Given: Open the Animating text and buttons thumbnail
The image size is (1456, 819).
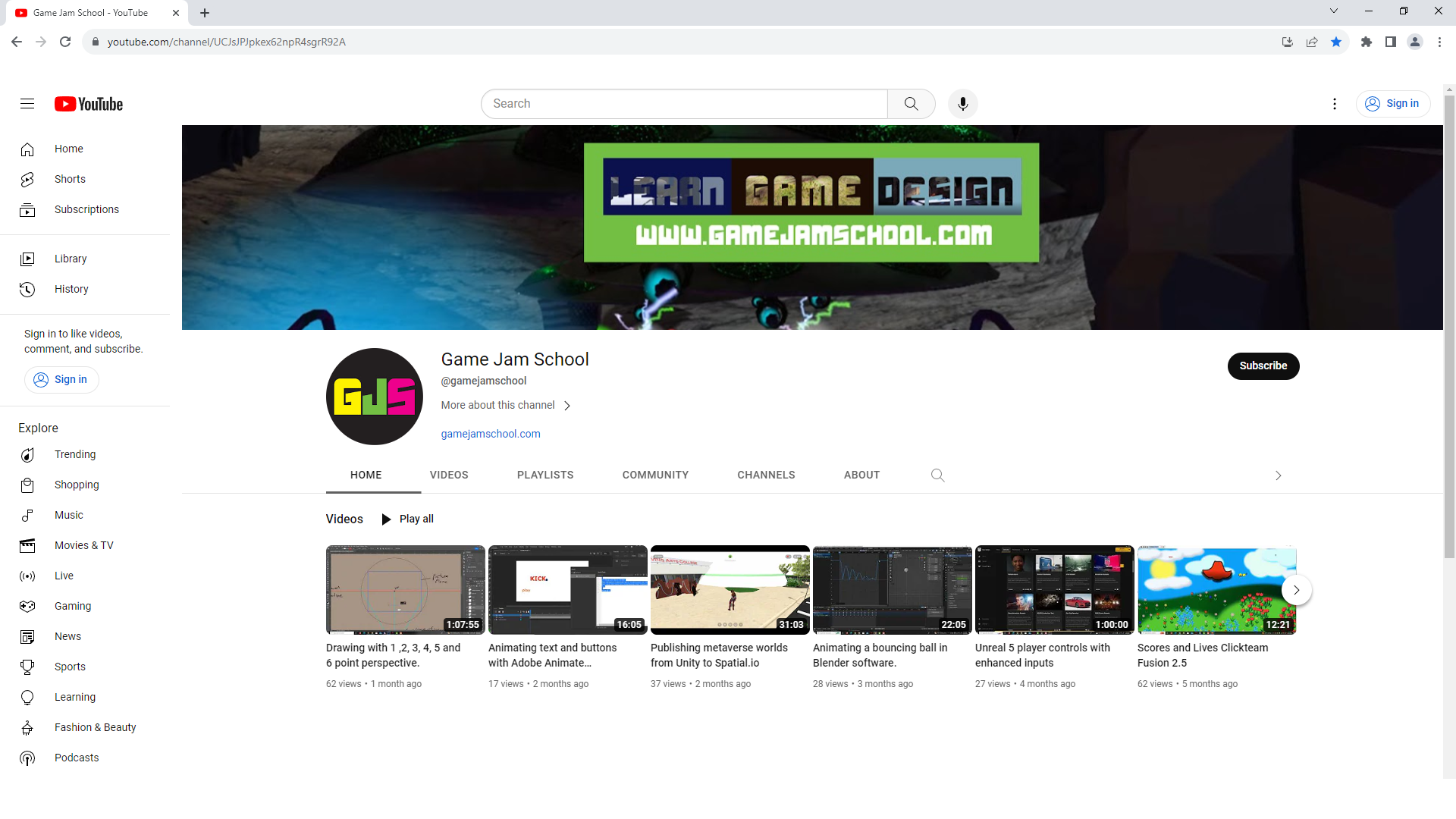Looking at the screenshot, I should (x=568, y=590).
